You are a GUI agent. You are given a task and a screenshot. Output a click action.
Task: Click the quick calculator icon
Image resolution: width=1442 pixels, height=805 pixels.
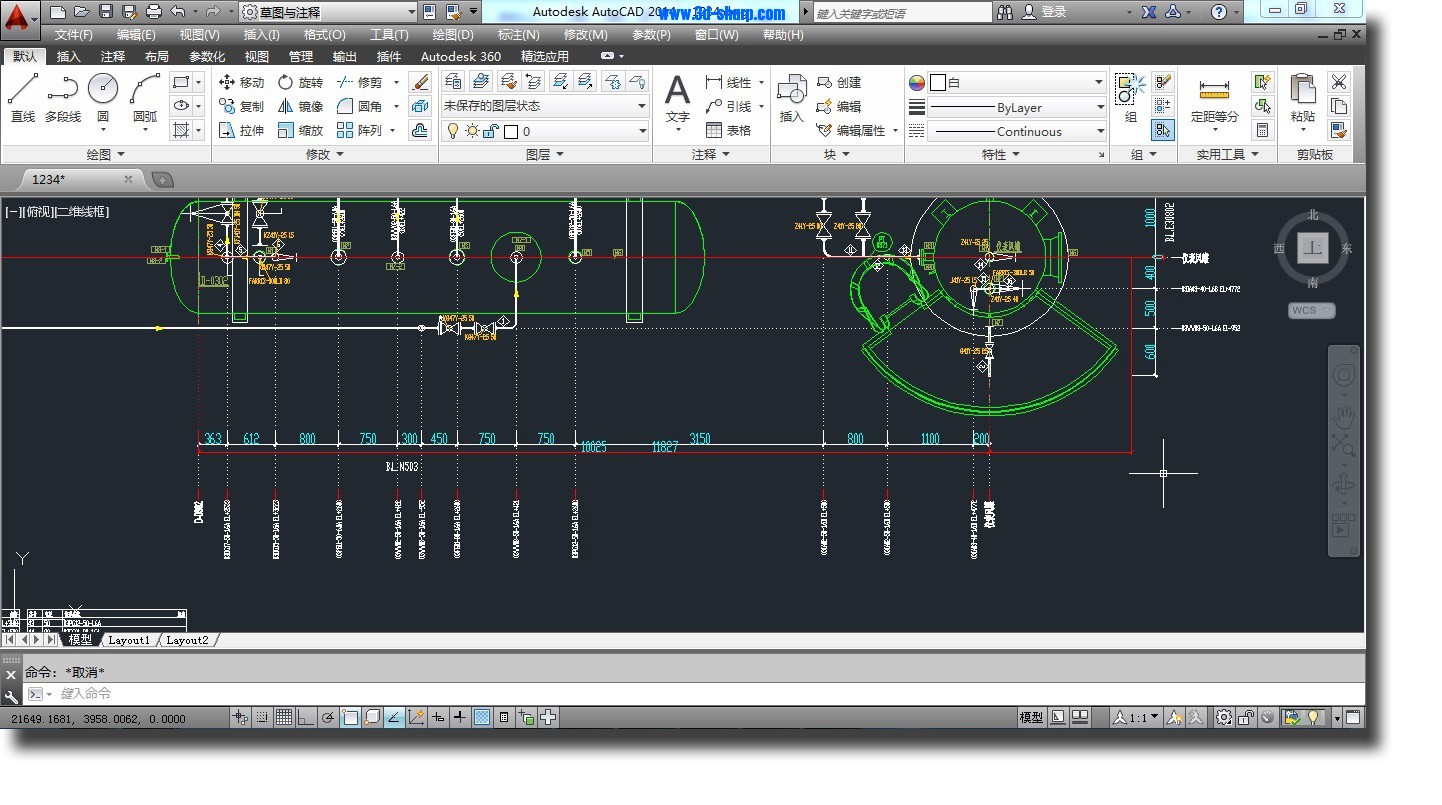(x=1262, y=130)
